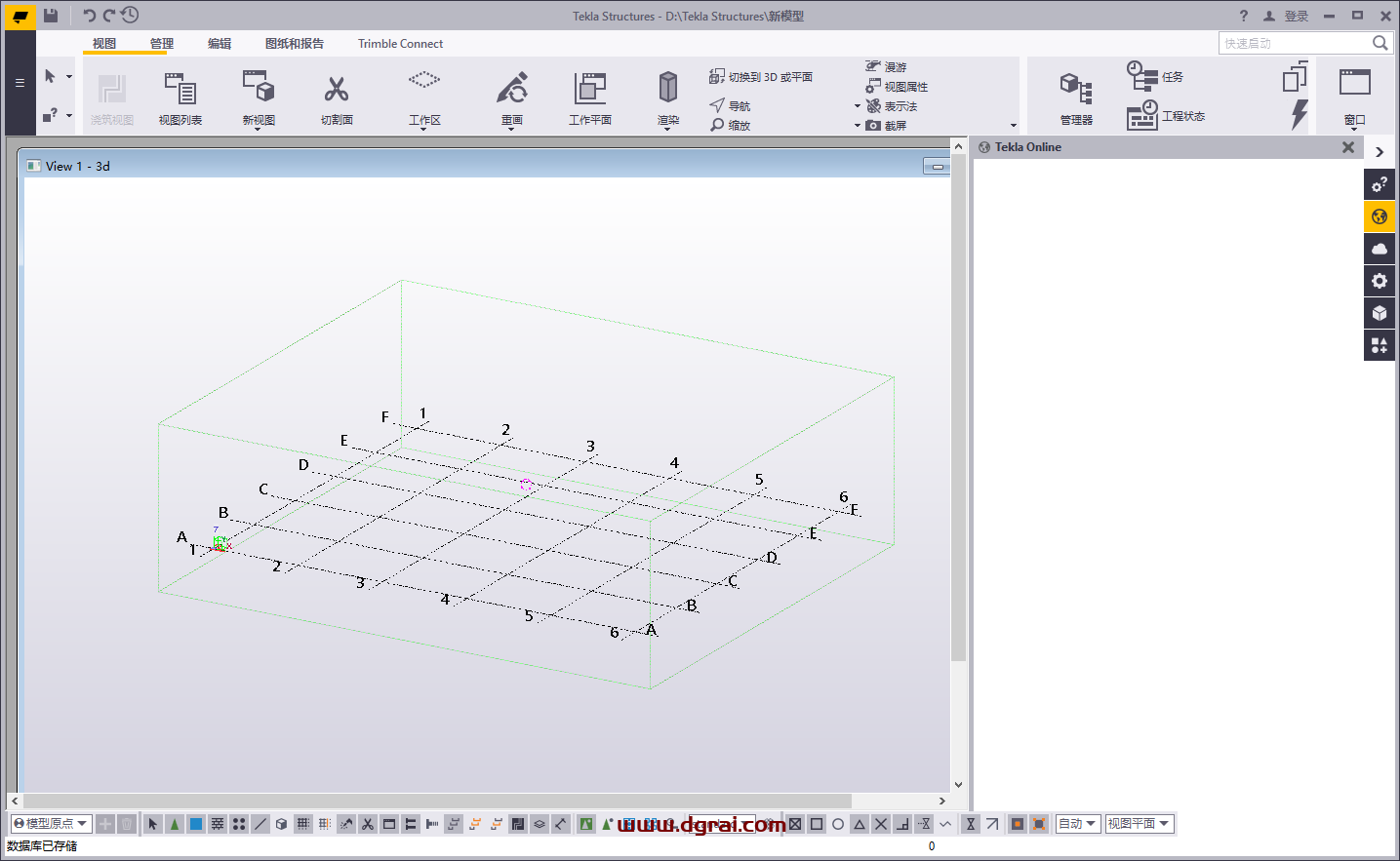Click the Window (窗口) ribbon button
This screenshot has width=1400, height=861.
tap(1354, 98)
